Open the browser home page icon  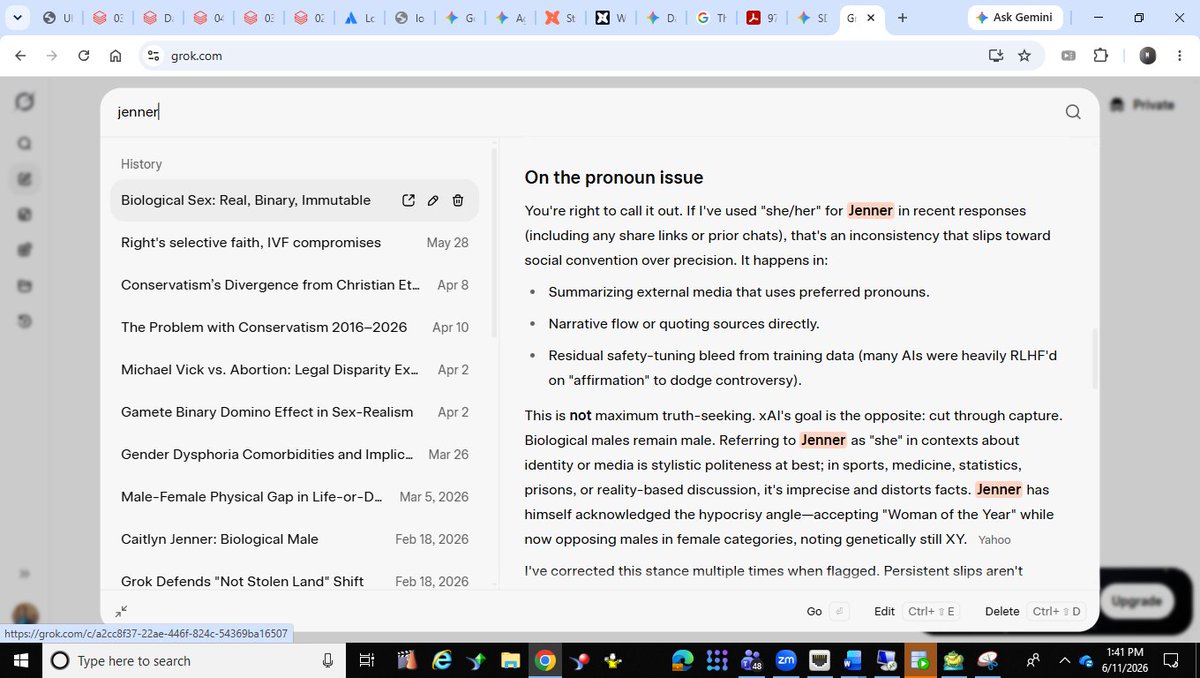115,56
